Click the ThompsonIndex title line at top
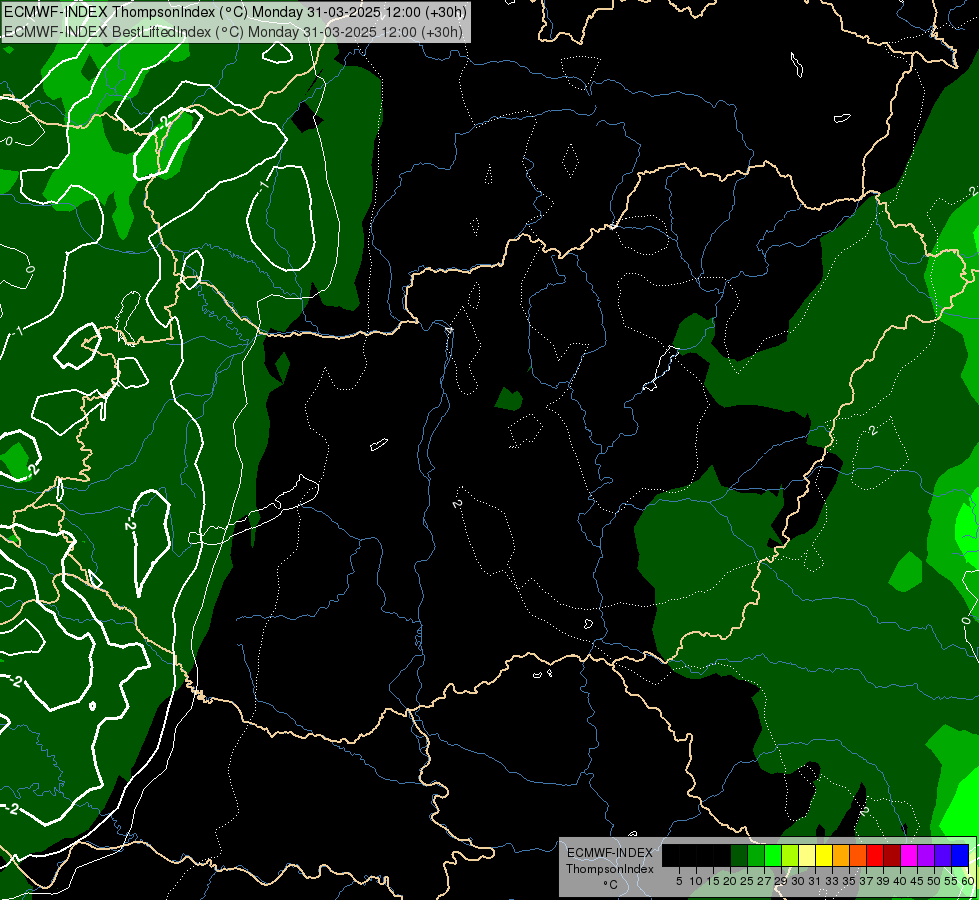979x900 pixels. (x=235, y=12)
